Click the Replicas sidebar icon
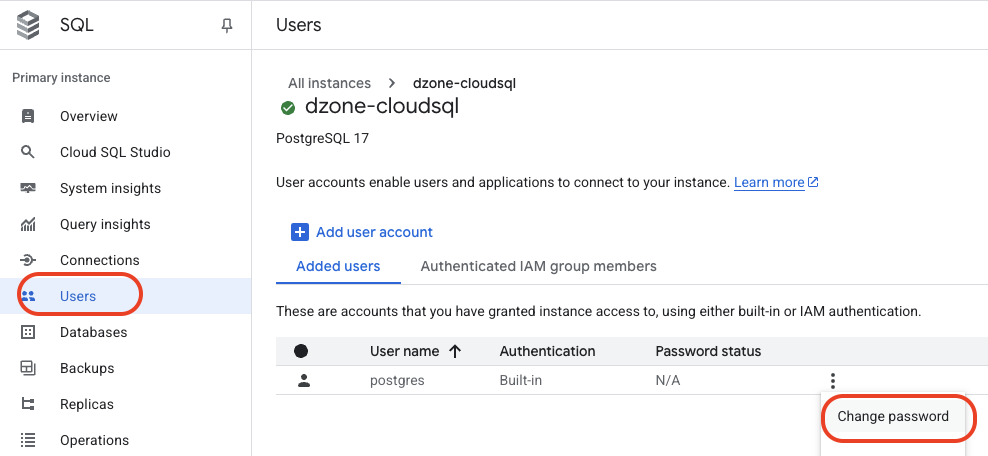This screenshot has height=456, width=988. 28,404
